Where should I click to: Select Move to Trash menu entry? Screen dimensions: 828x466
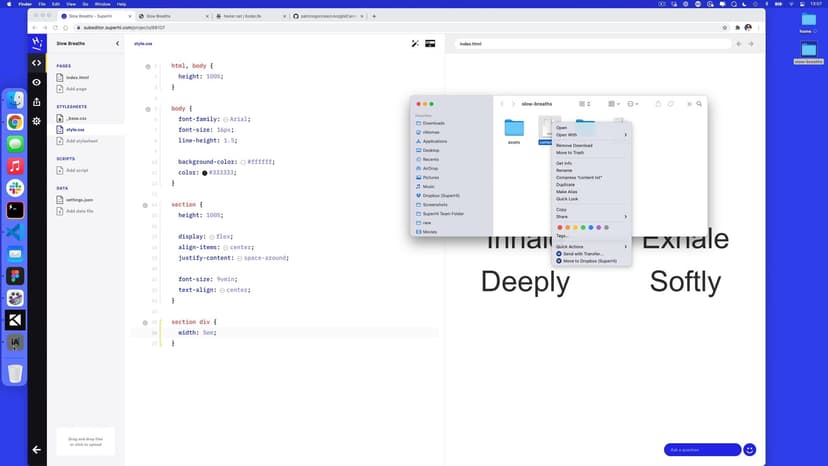(570, 152)
